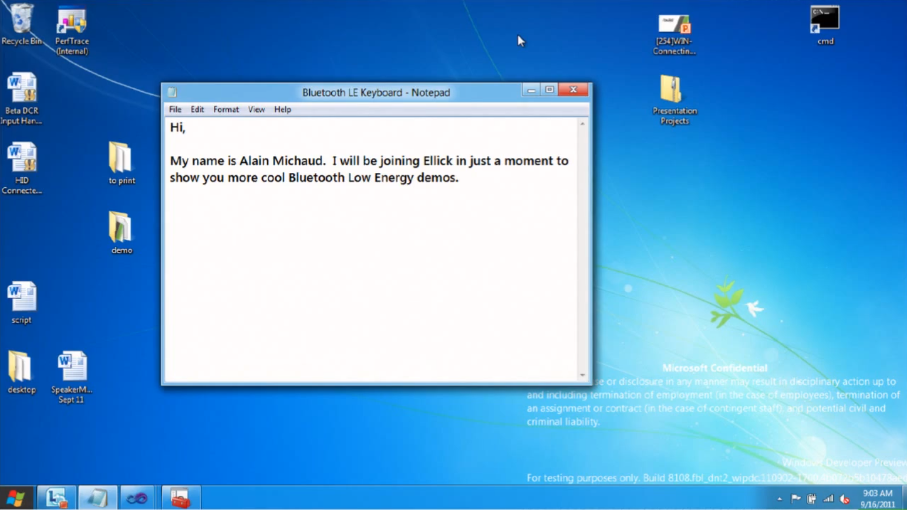907x510 pixels.
Task: Click the power plug tray icon
Action: click(812, 498)
